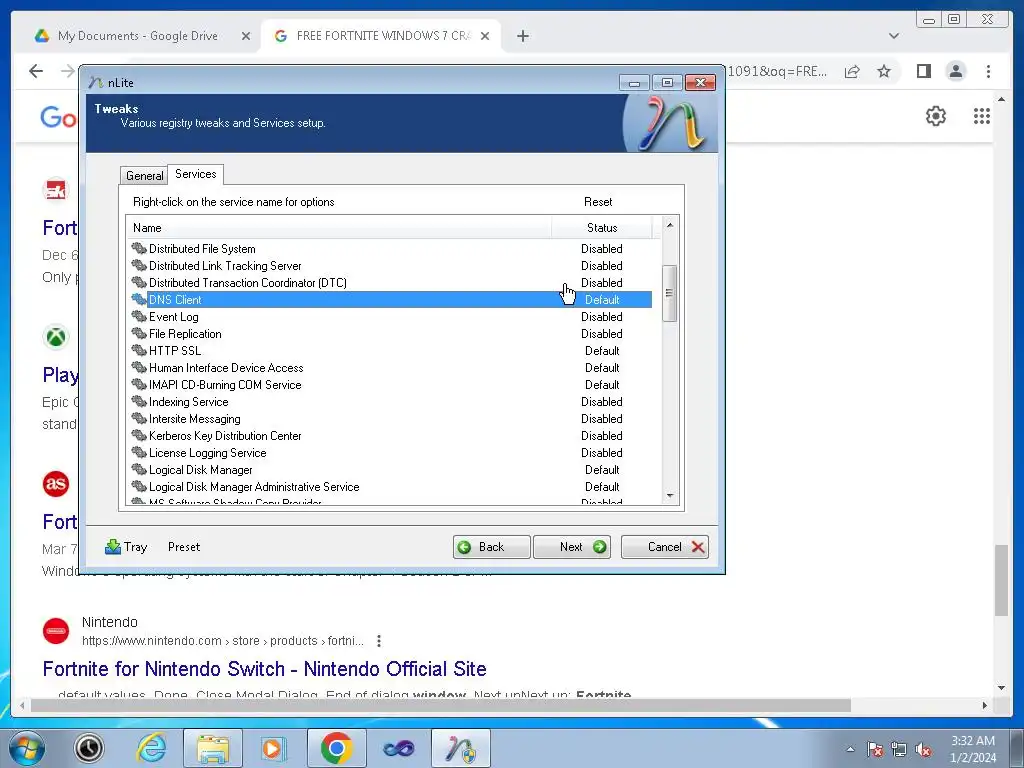Open a new Chrome tab
Viewport: 1024px width, 768px height.
pos(522,36)
